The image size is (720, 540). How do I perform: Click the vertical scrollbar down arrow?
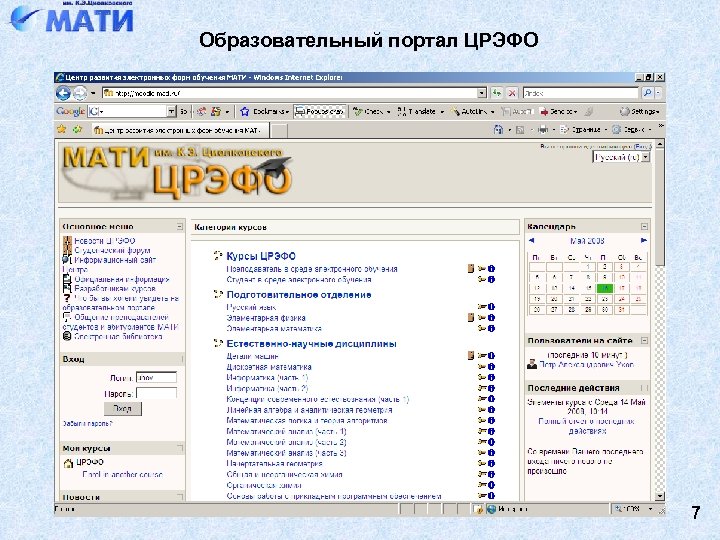coord(660,496)
